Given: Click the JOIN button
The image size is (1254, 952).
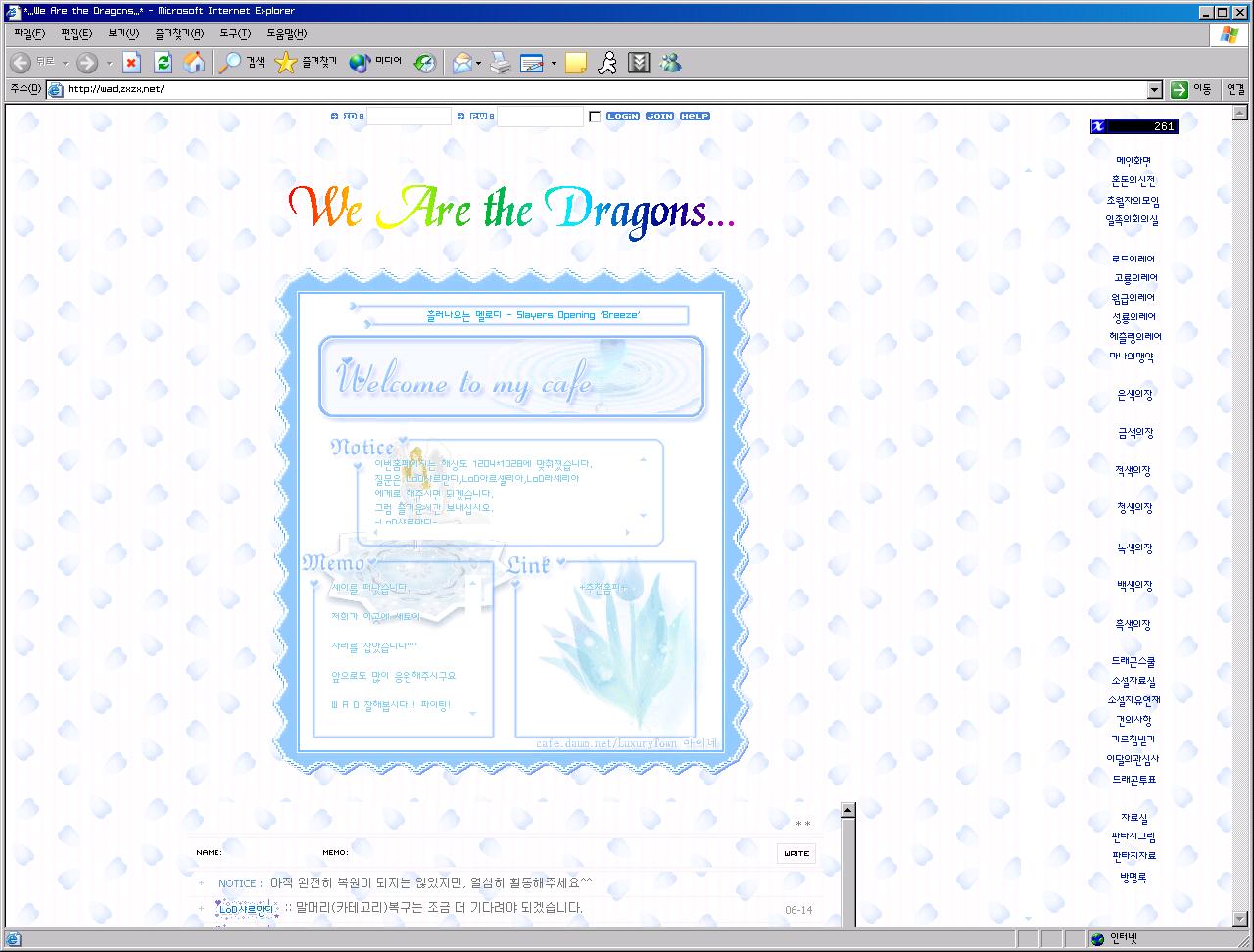Looking at the screenshot, I should pyautogui.click(x=659, y=117).
